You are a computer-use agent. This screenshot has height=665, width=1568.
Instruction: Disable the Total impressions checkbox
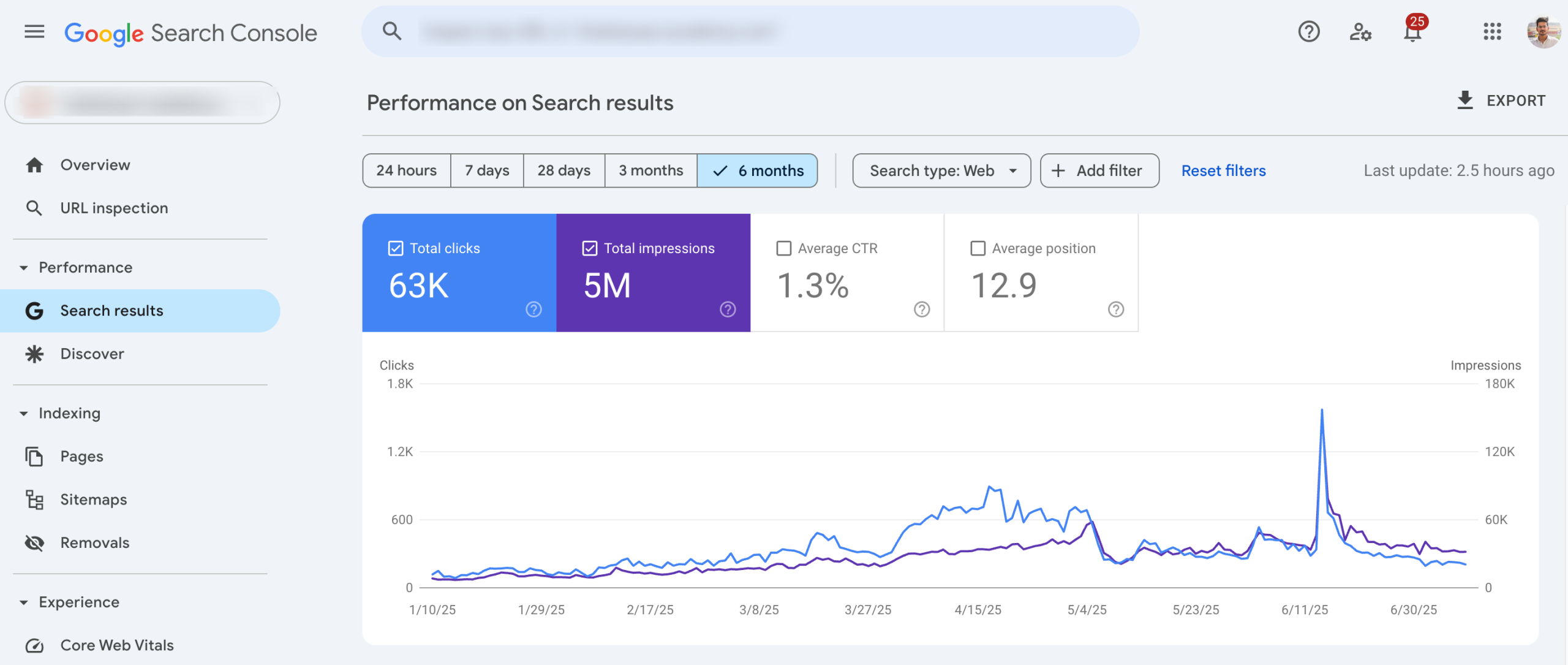click(590, 248)
